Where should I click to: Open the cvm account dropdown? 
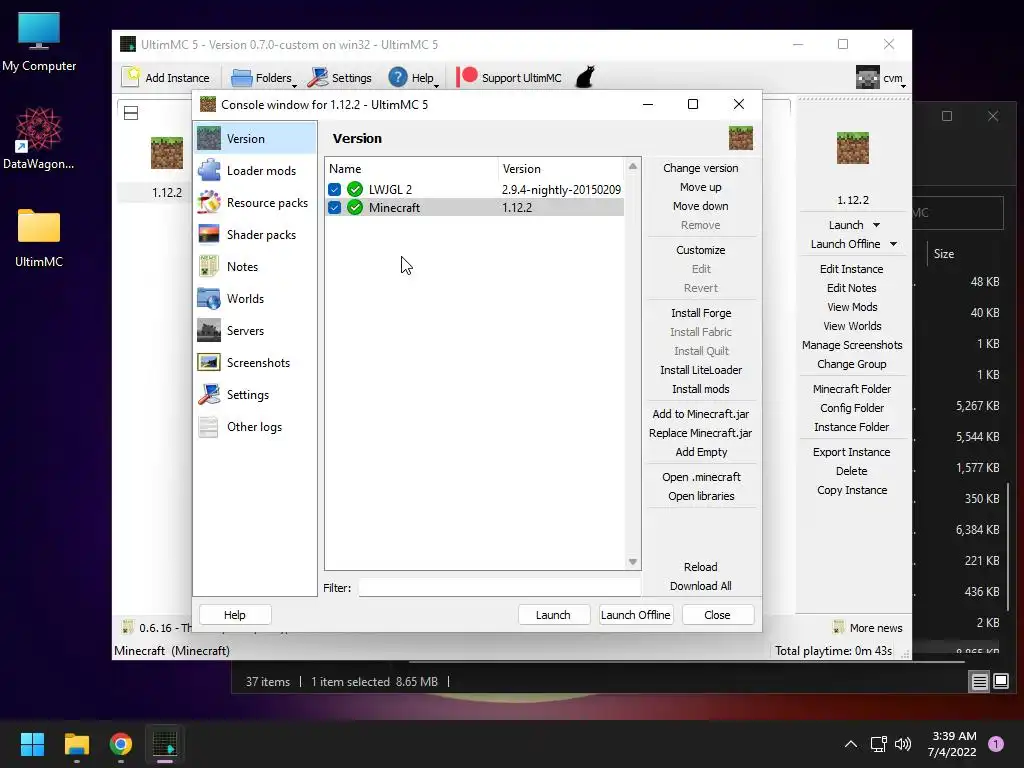(x=881, y=78)
